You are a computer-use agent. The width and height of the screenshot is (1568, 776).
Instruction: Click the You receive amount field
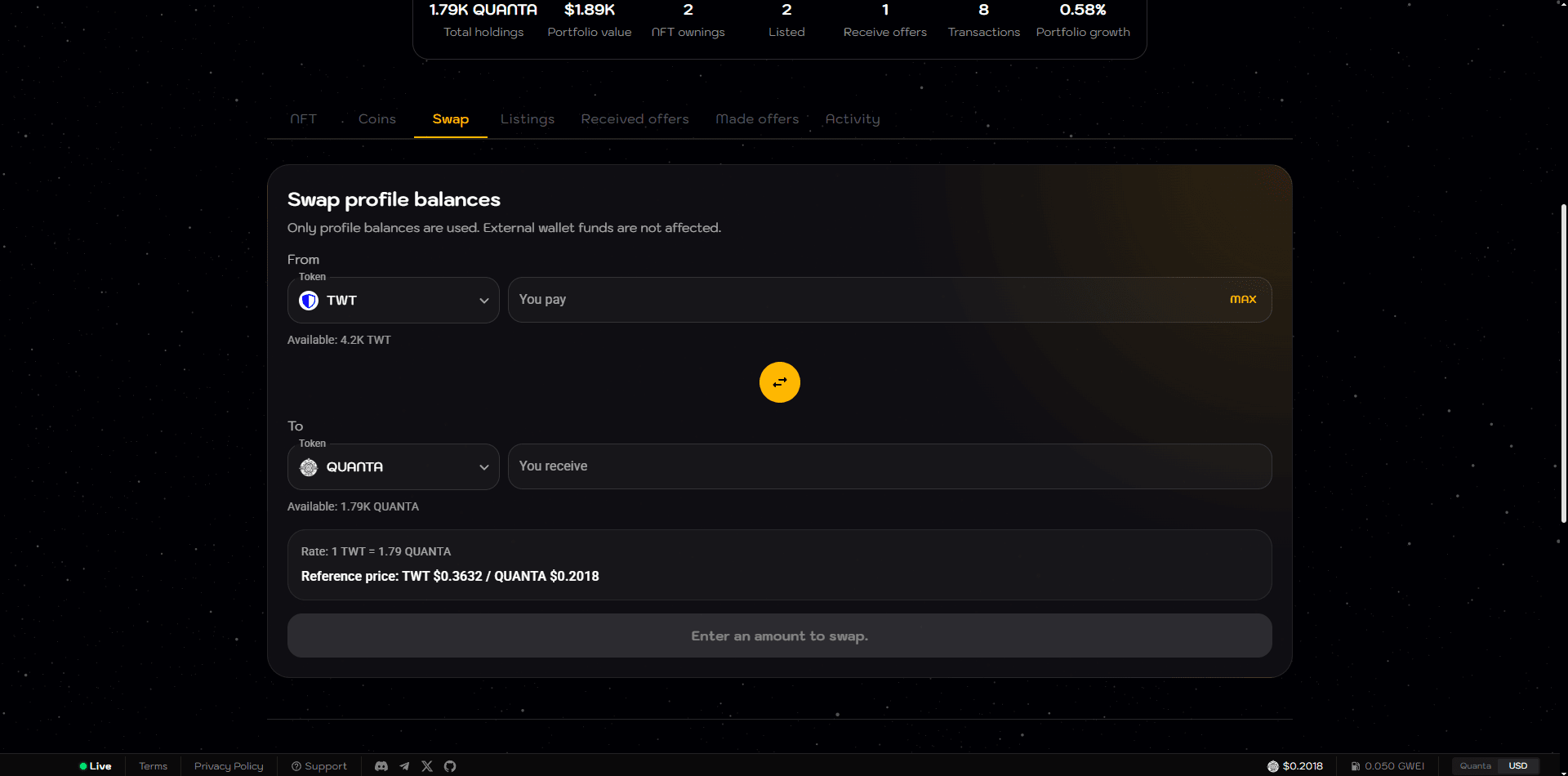[x=890, y=466]
